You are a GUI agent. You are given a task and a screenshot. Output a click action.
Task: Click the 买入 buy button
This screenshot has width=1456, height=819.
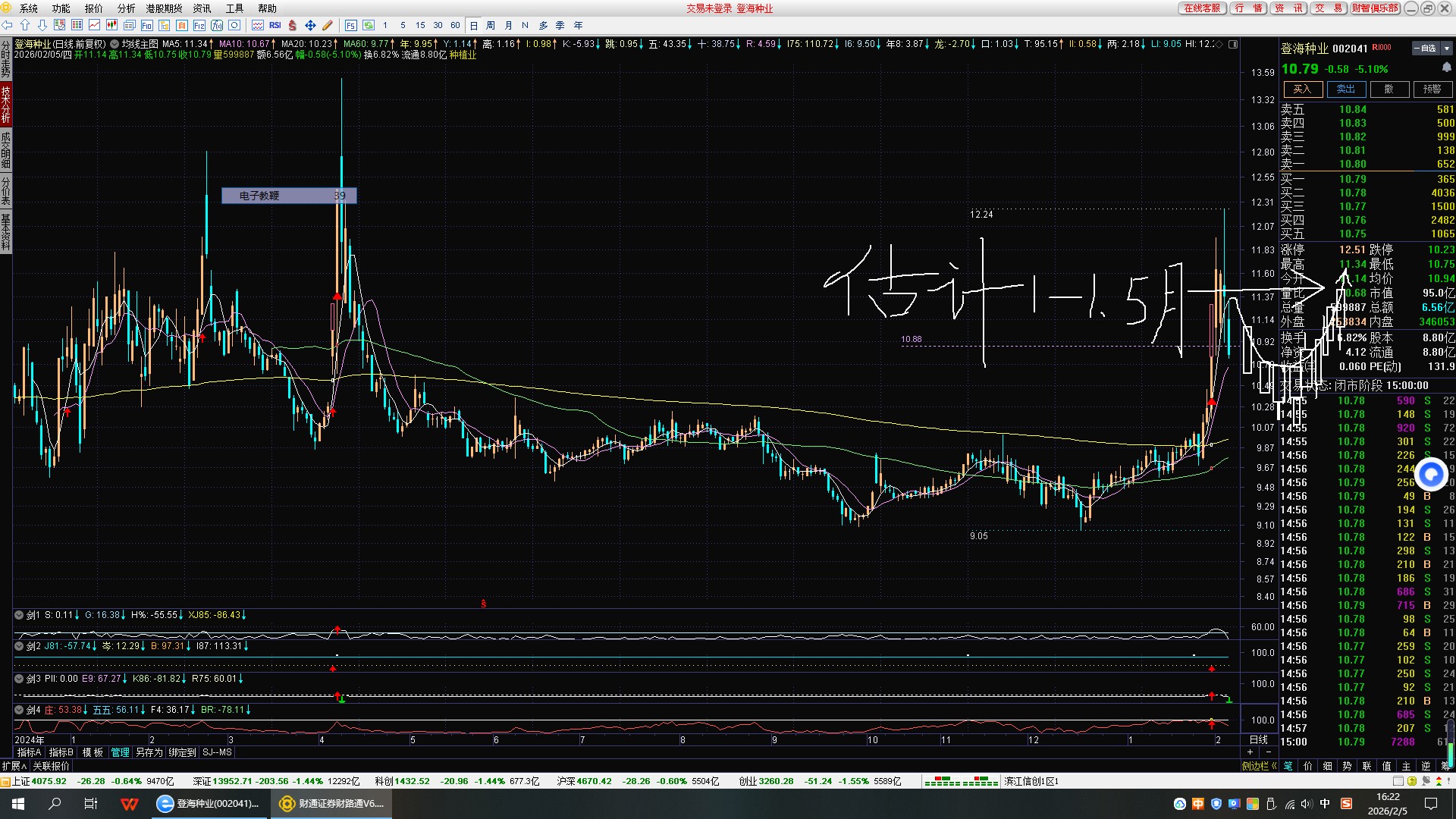[1302, 89]
